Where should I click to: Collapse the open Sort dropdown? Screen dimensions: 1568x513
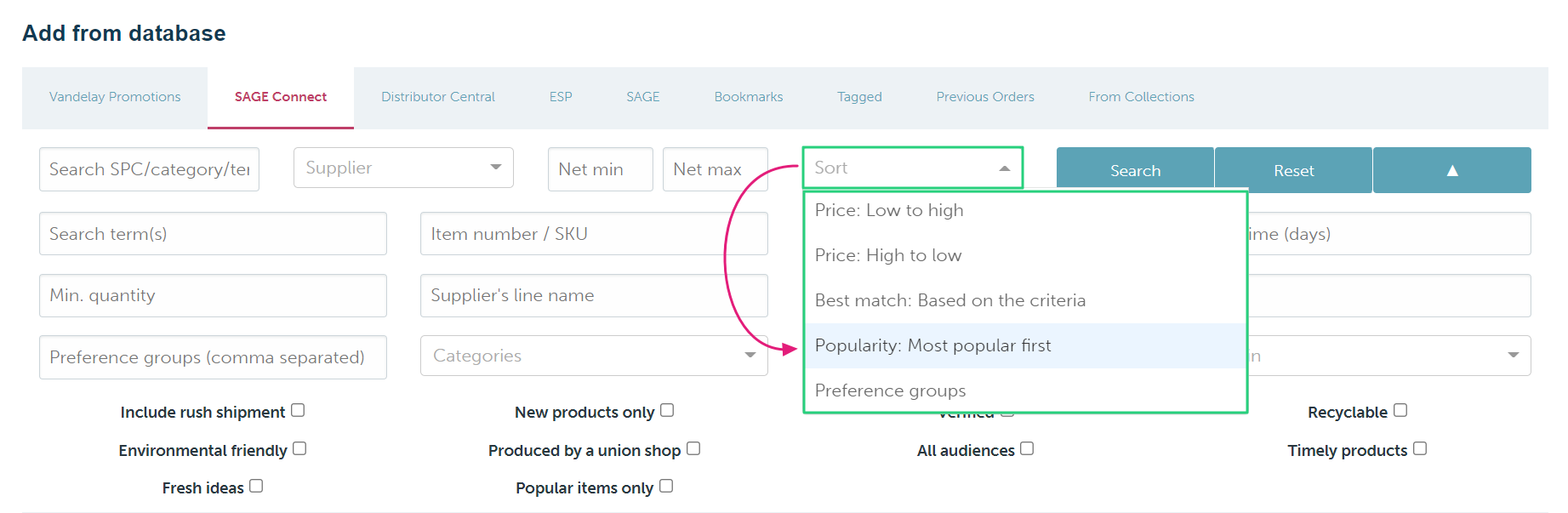913,168
